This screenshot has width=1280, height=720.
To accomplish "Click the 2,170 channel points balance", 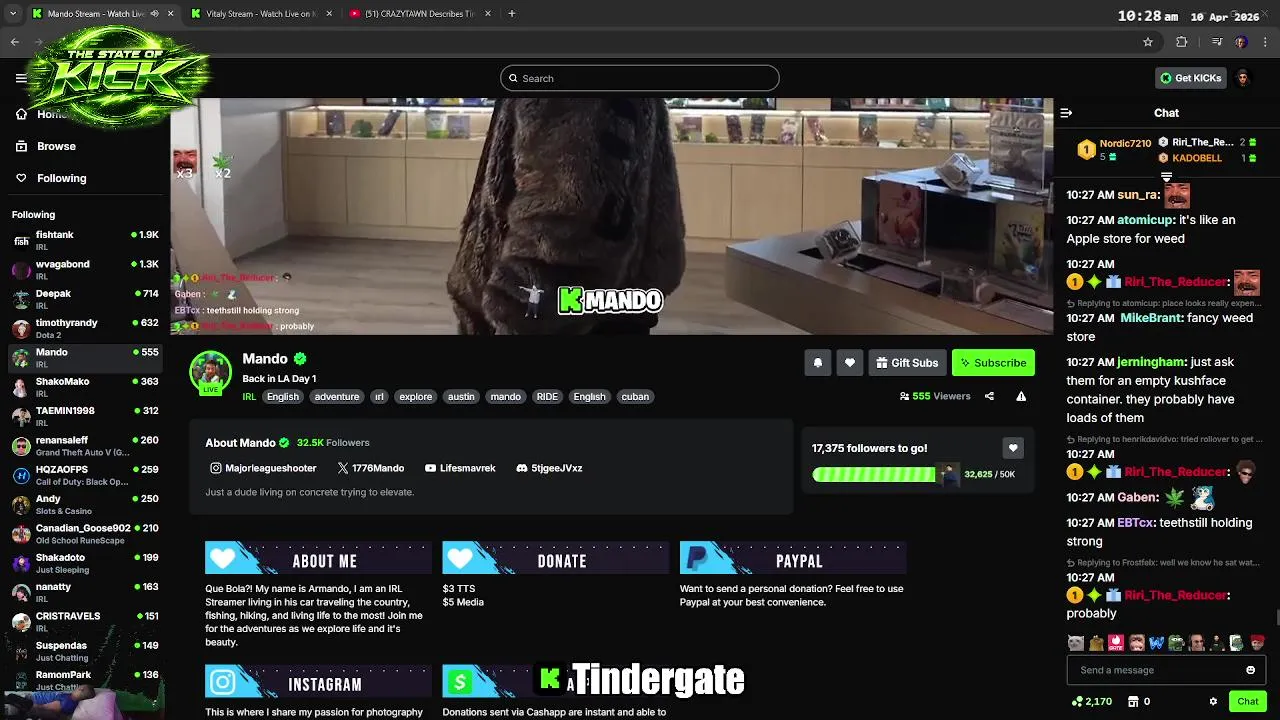I will point(1092,701).
